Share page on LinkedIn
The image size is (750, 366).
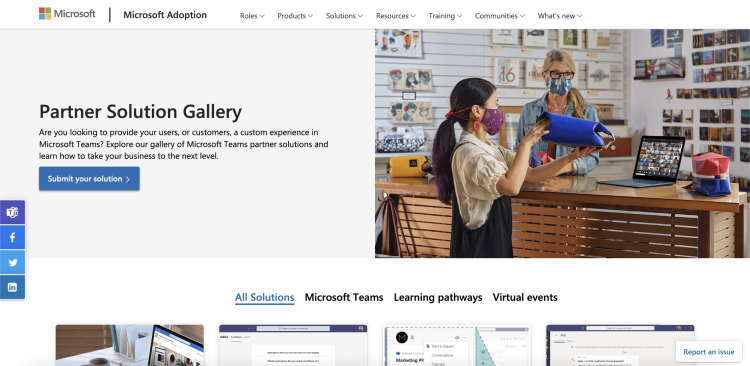[12, 287]
